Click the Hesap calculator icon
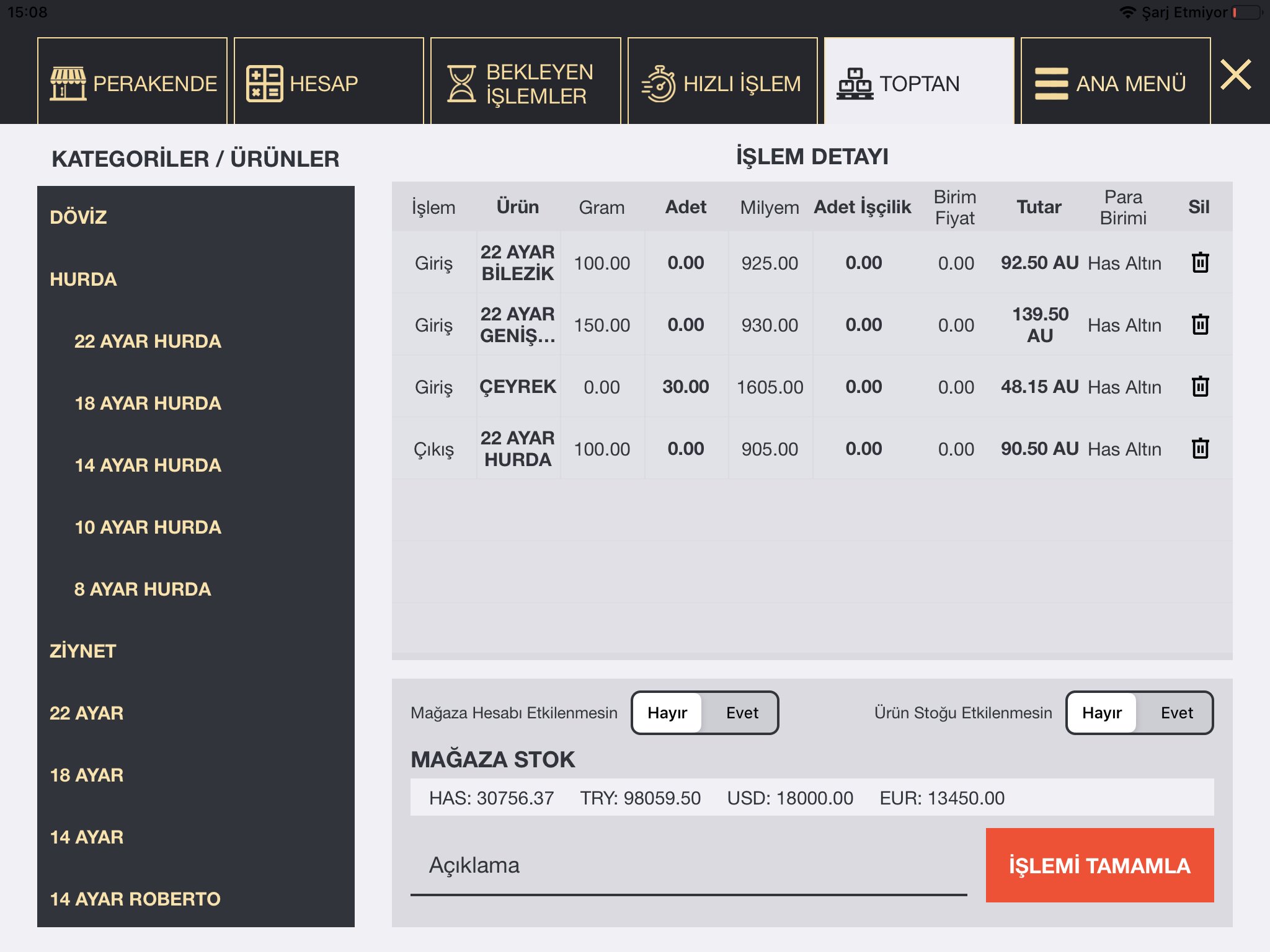Screen dimensions: 1270x952 click(265, 83)
